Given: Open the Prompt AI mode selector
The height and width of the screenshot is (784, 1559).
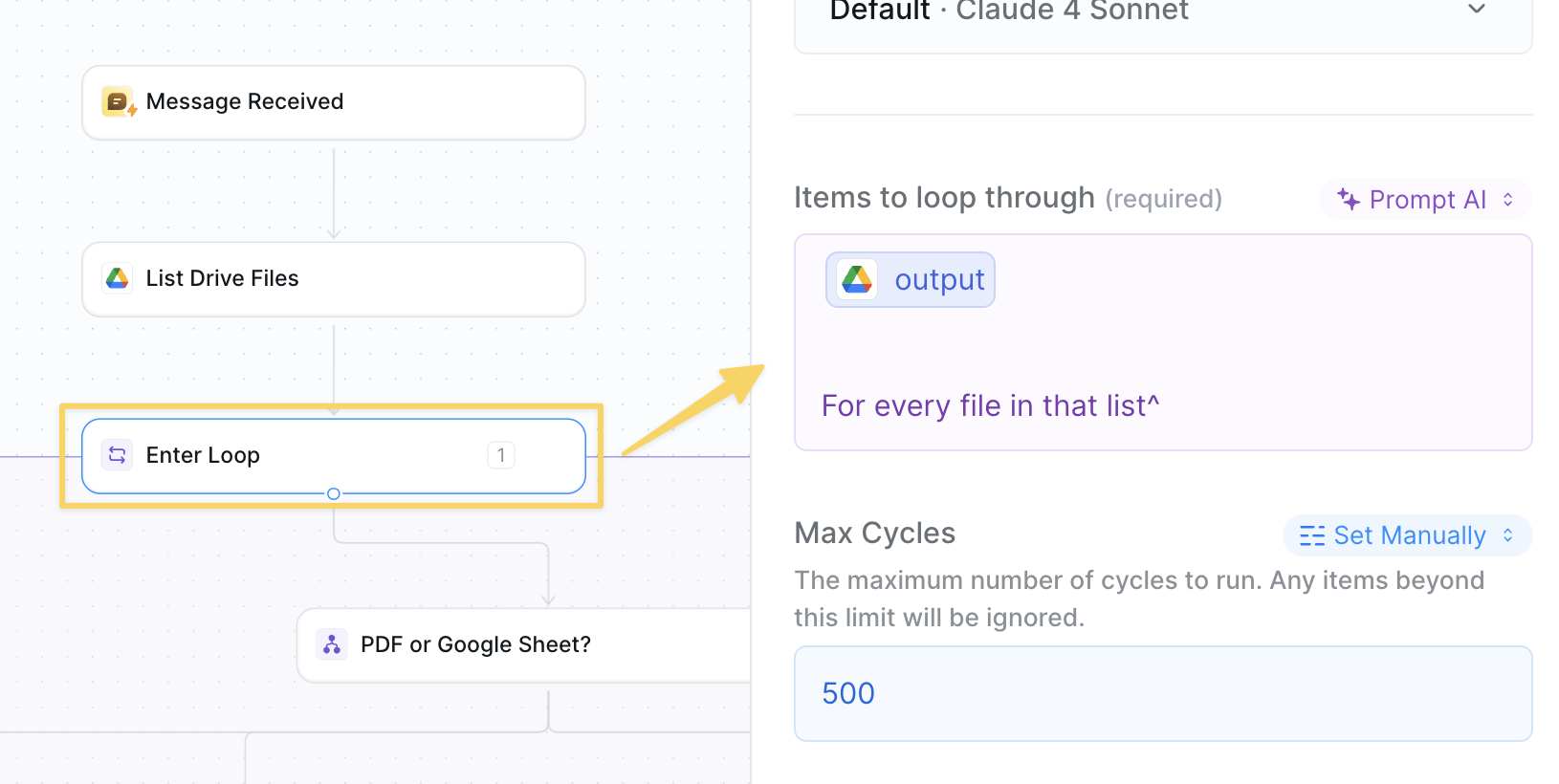Looking at the screenshot, I should click(1425, 199).
